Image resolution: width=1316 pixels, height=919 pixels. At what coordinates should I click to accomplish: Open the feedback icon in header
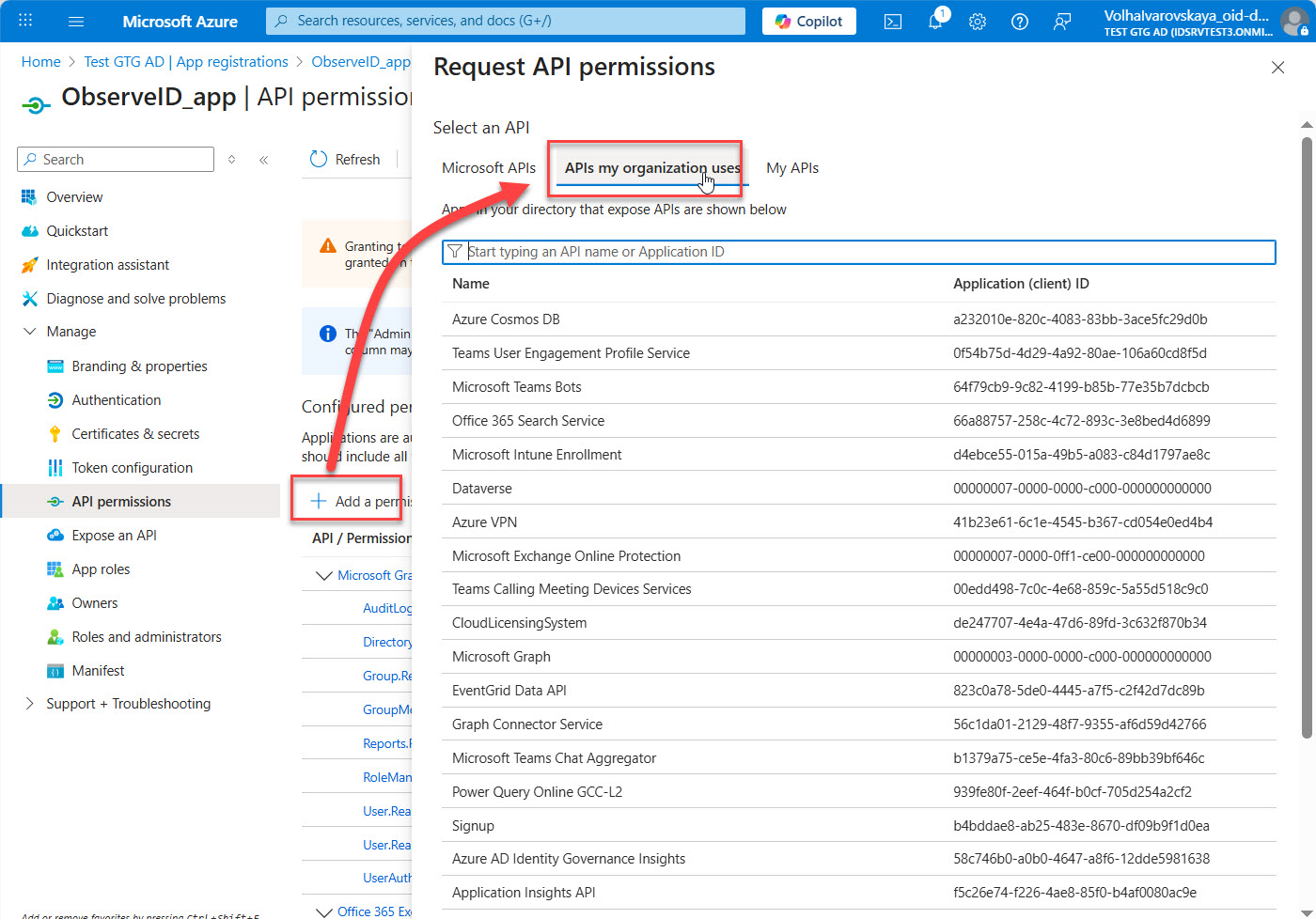(1062, 22)
